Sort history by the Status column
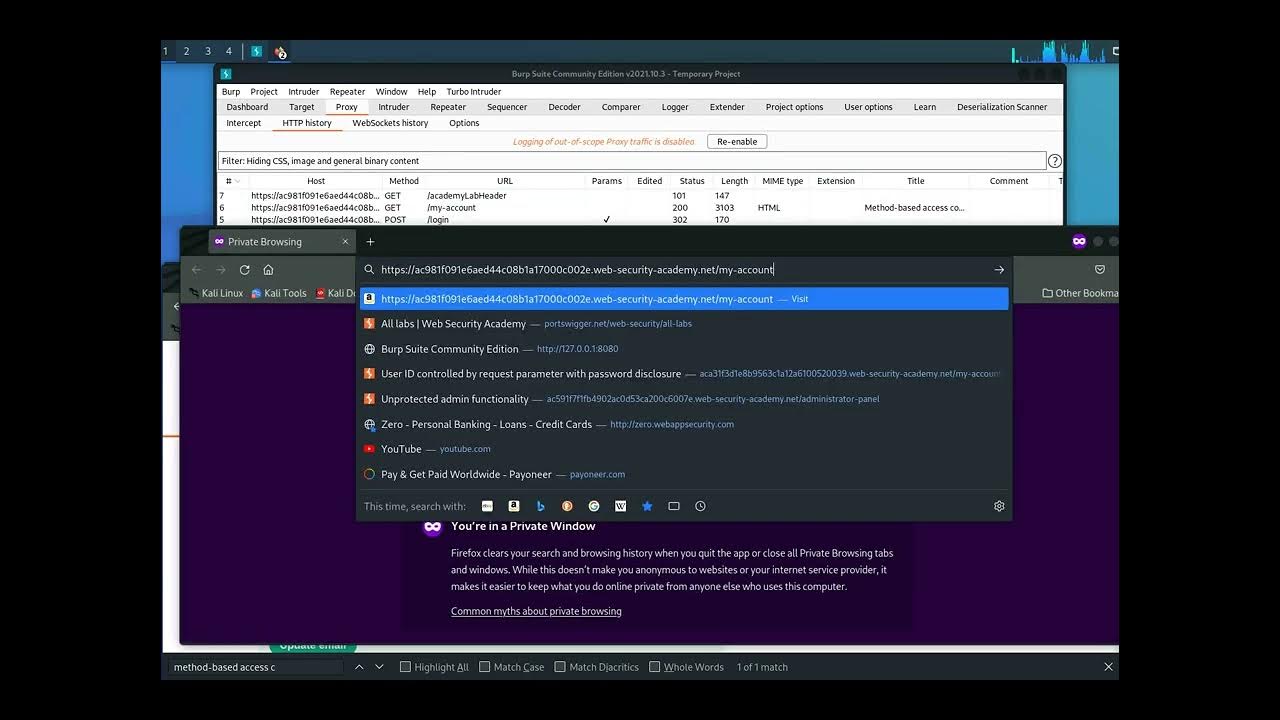 click(x=692, y=181)
